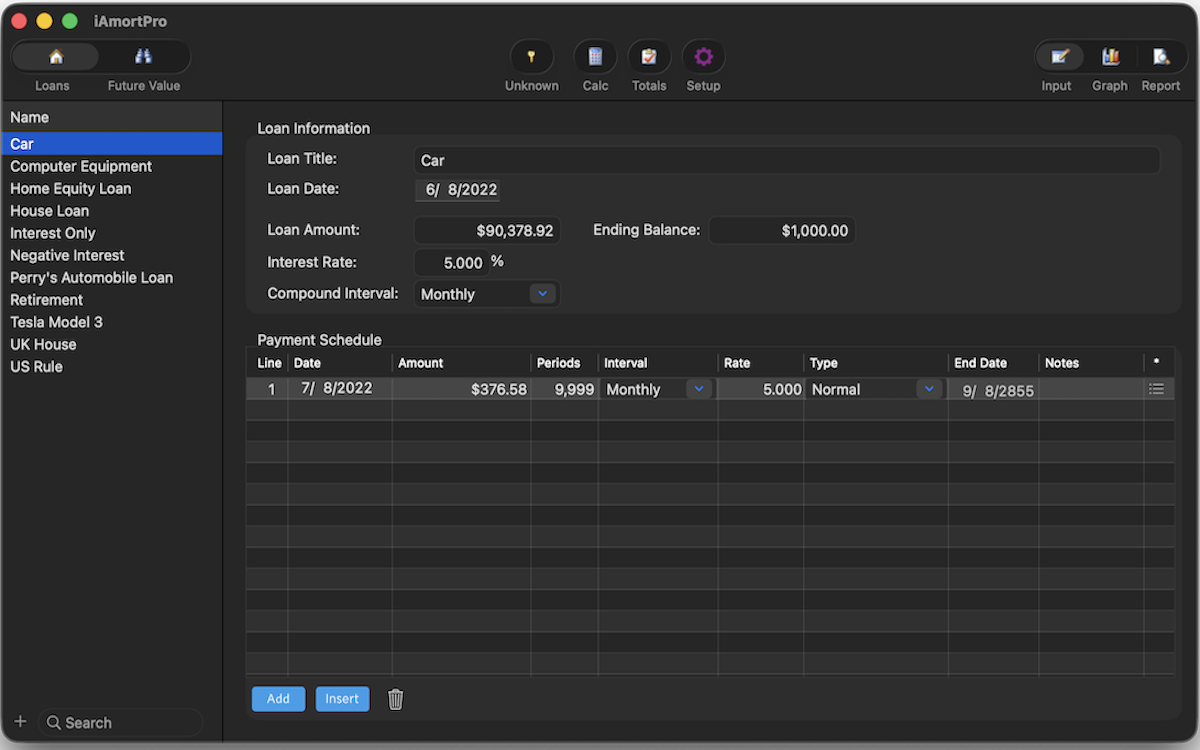The height and width of the screenshot is (750, 1200).
Task: Open the Future Value binoculars view
Action: click(x=144, y=57)
